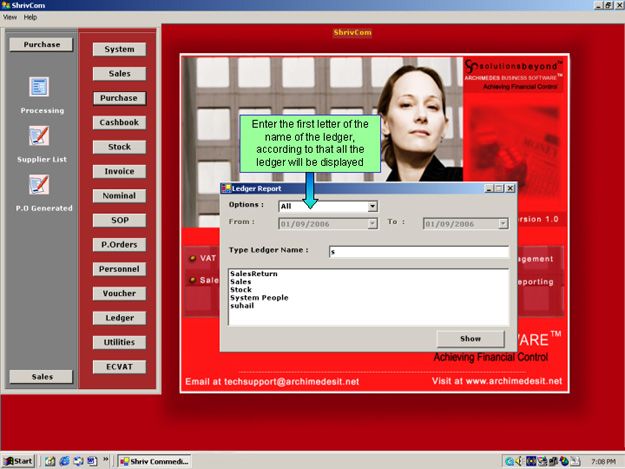The height and width of the screenshot is (469, 625).
Task: Open the Processing icon in Purchase panel
Action: pos(39,87)
